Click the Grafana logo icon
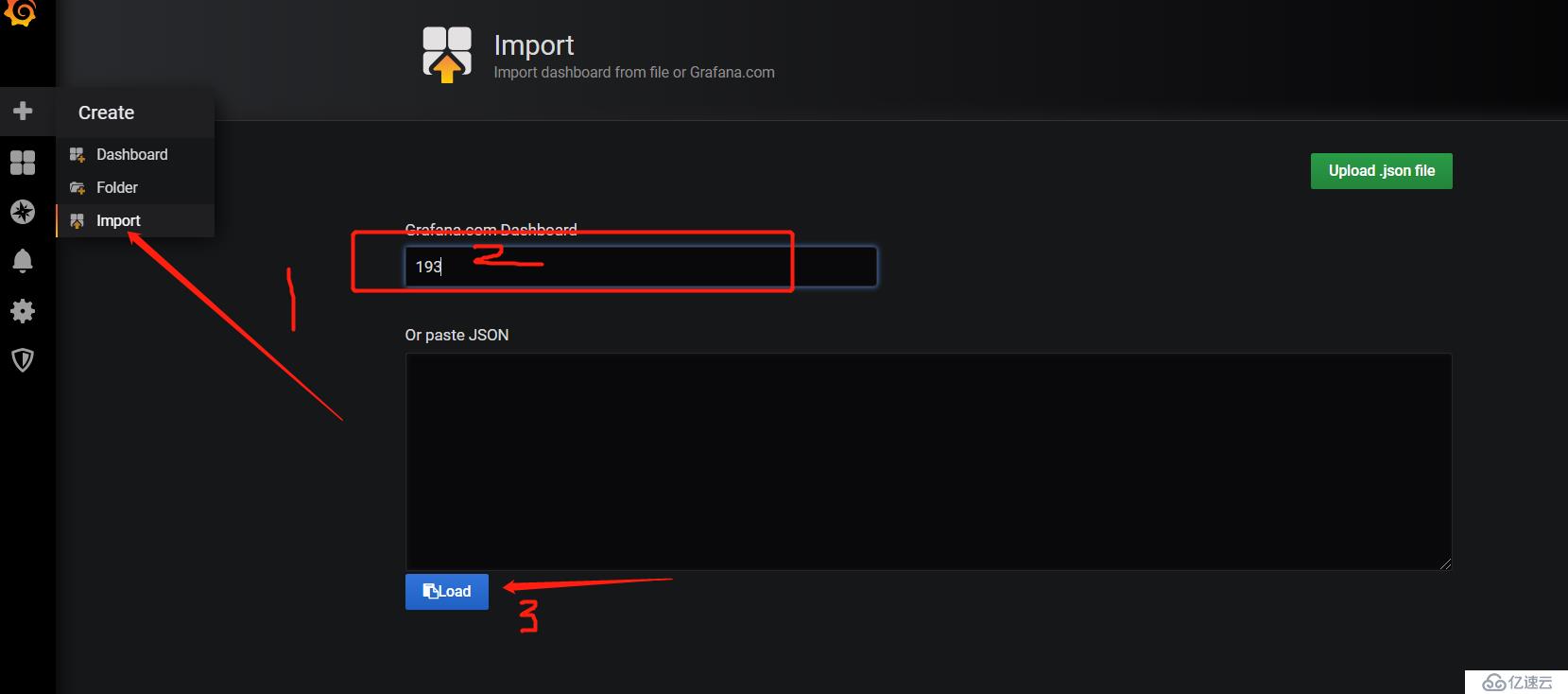 21,13
